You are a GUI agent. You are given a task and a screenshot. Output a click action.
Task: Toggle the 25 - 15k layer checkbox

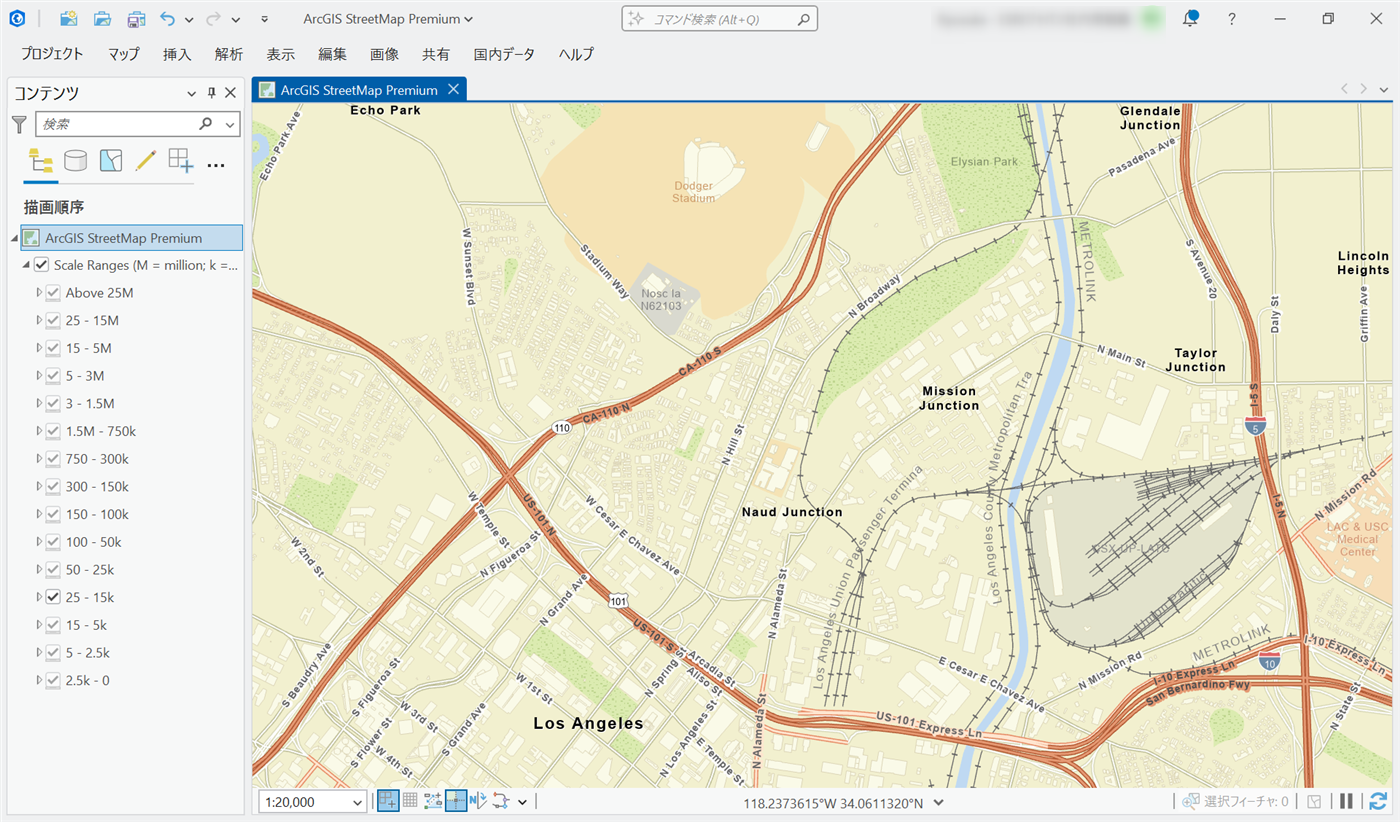pos(53,597)
